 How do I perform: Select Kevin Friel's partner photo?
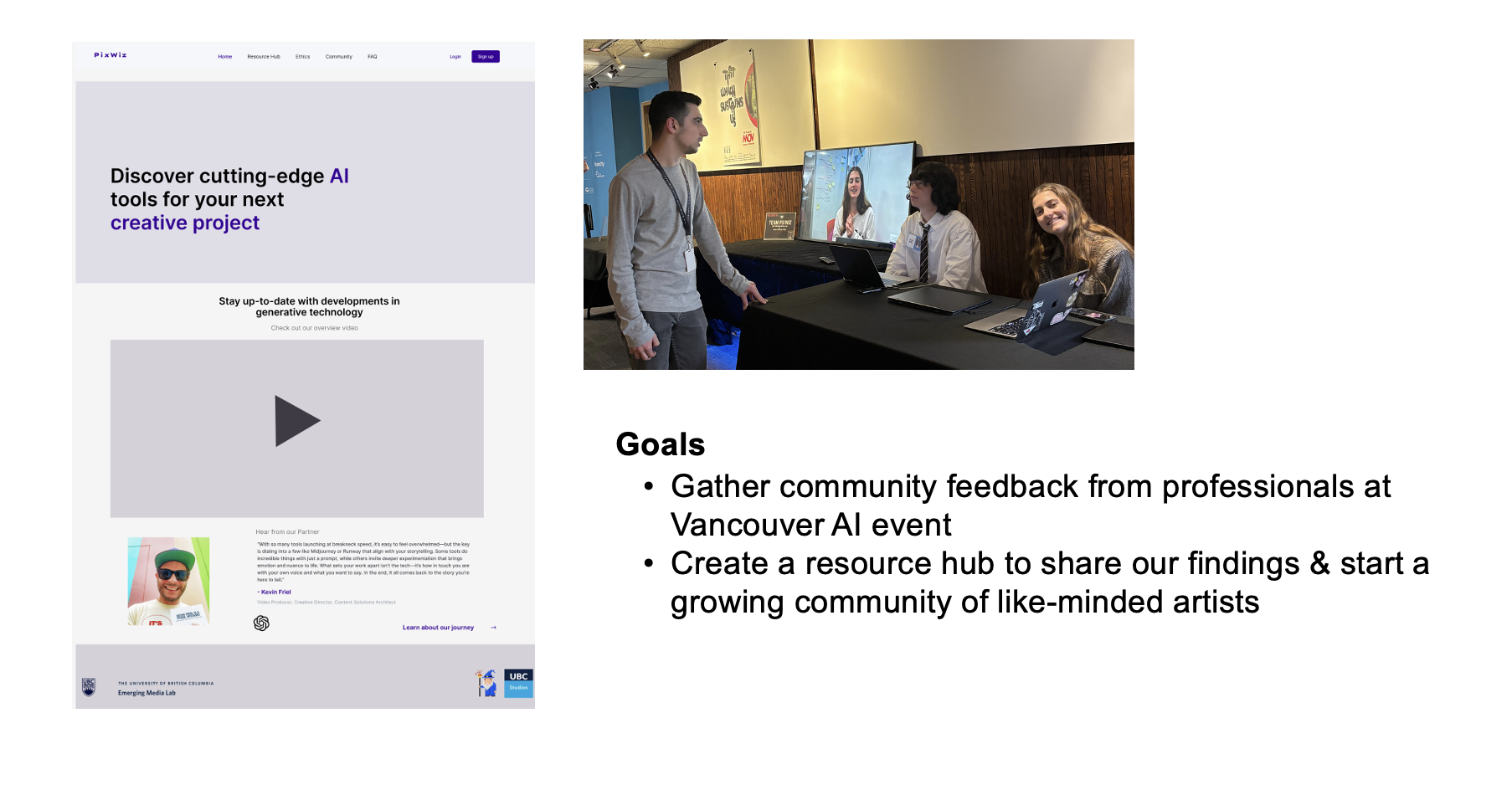tap(168, 581)
